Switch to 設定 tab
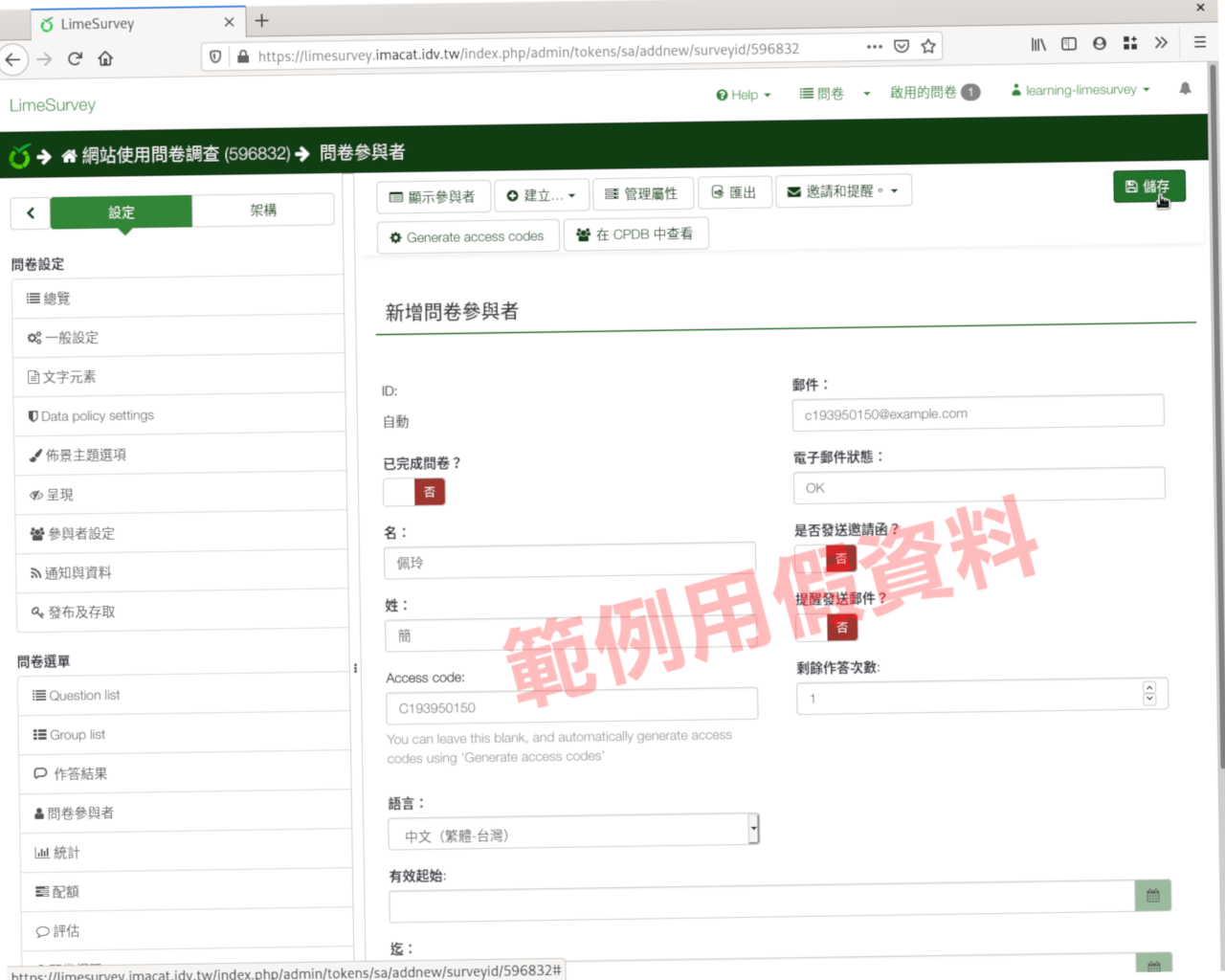Screen dimensions: 1225x980 122,212
